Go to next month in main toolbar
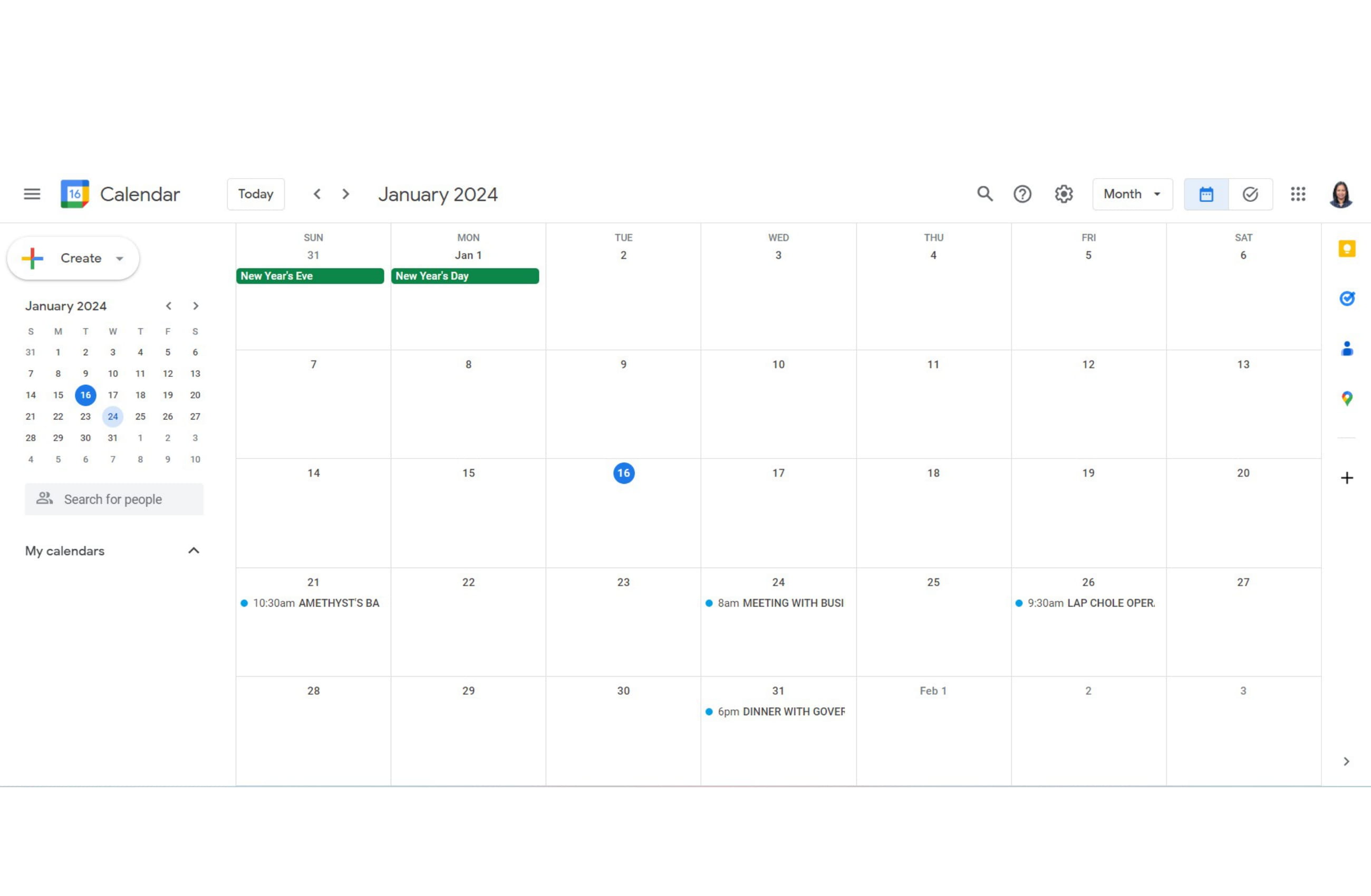 click(x=345, y=194)
